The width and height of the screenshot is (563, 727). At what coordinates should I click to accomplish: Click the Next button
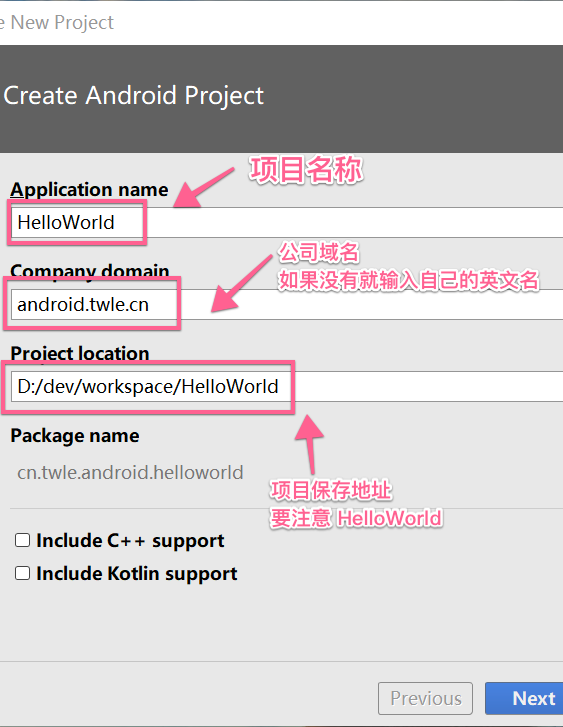coord(524,698)
